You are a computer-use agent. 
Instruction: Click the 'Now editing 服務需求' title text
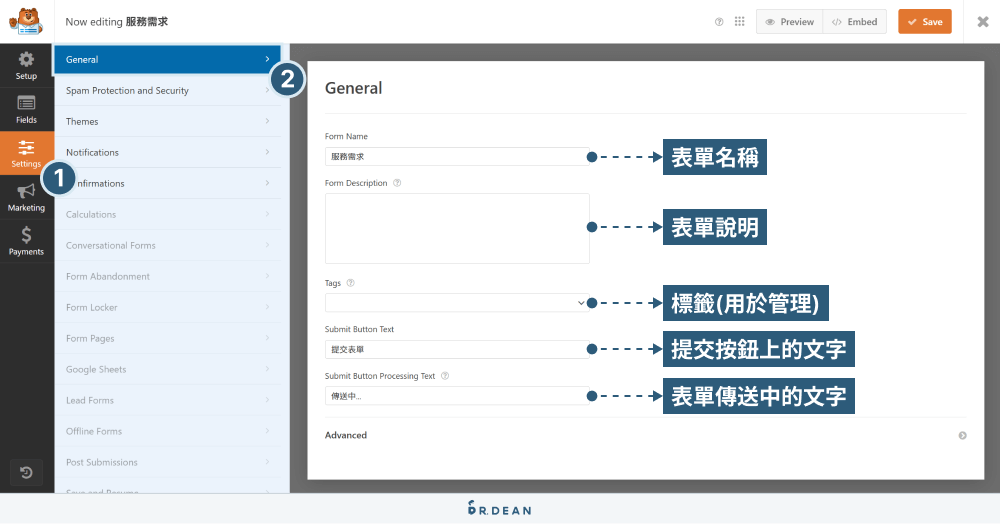coord(117,22)
